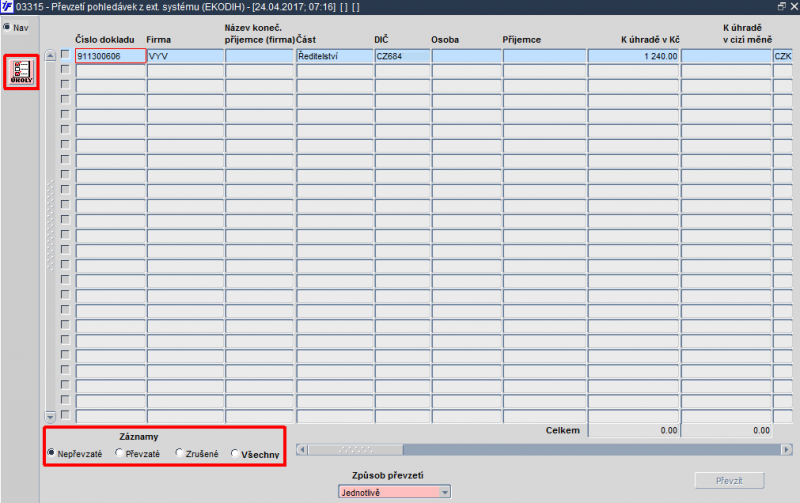Screen dimensions: 800x503
Task: Select Zrušené records filter
Action: [179, 453]
